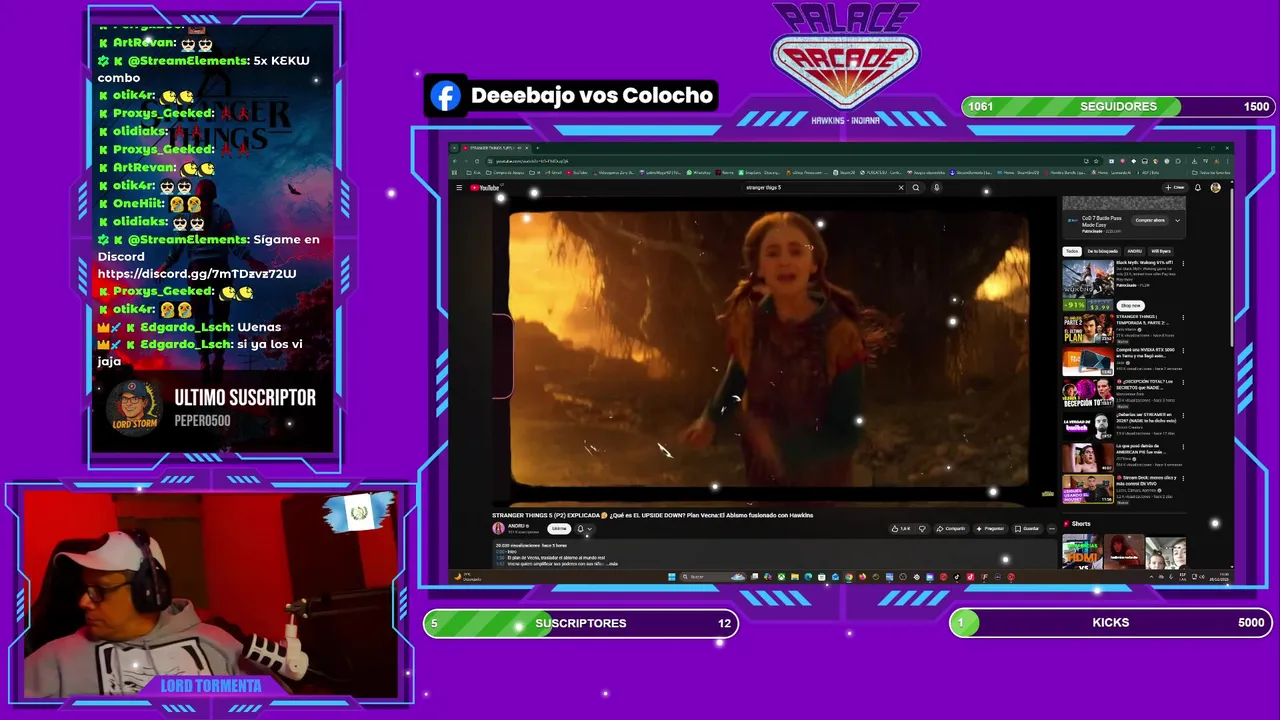Click the SUSCRIPTORES 5 of 12 progress bar
Viewport: 1280px width, 720px height.
[581, 623]
